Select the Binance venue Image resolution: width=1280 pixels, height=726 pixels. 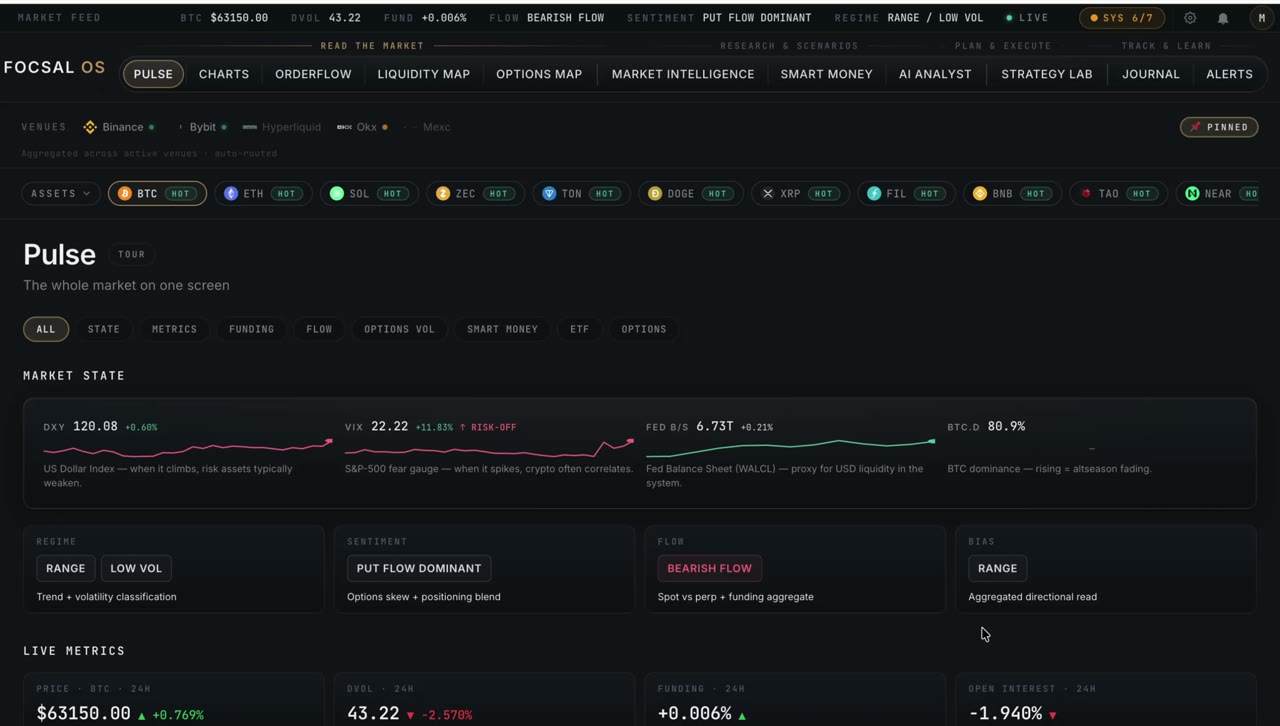[119, 127]
